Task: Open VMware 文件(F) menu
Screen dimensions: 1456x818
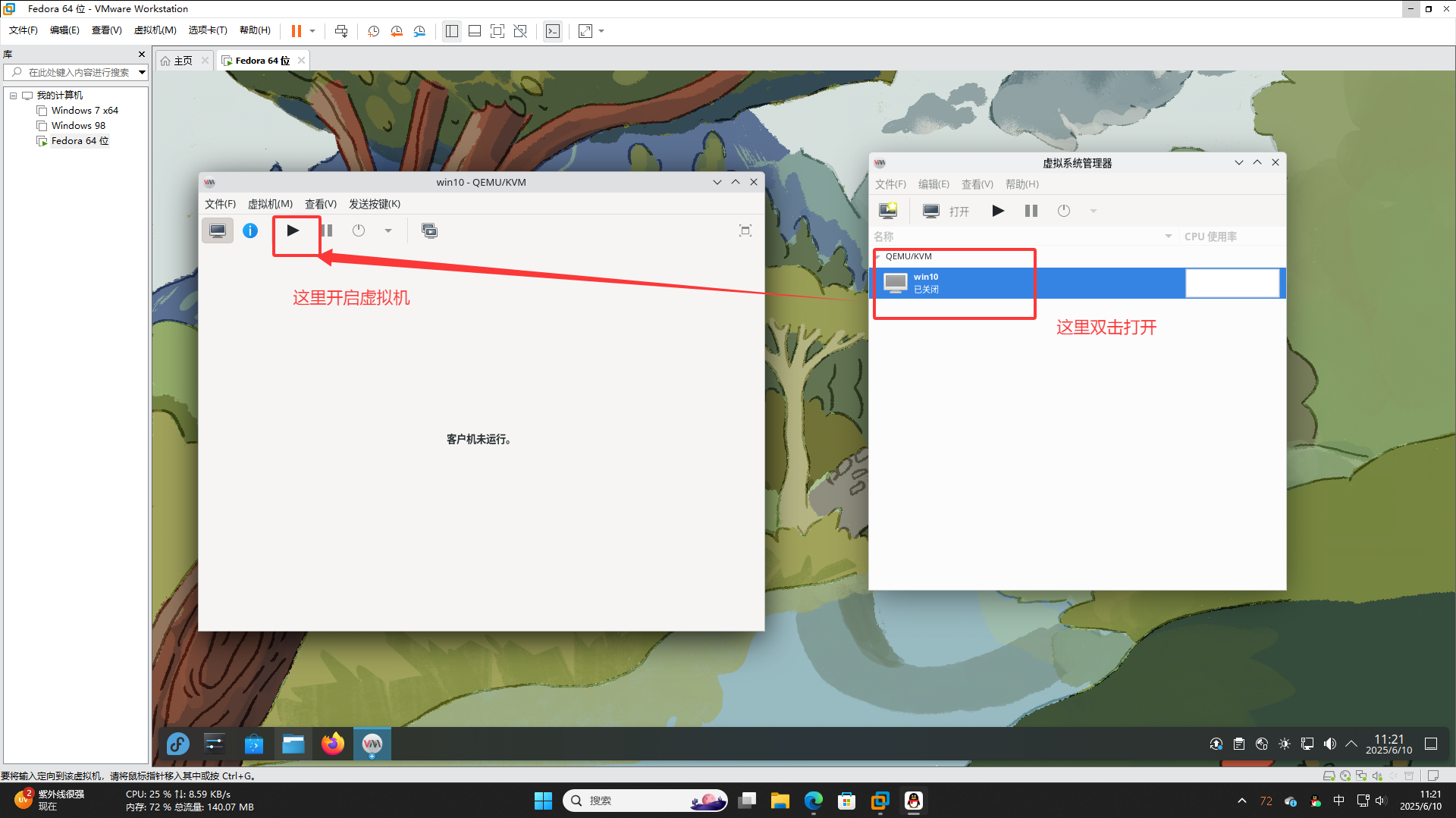Action: (23, 30)
